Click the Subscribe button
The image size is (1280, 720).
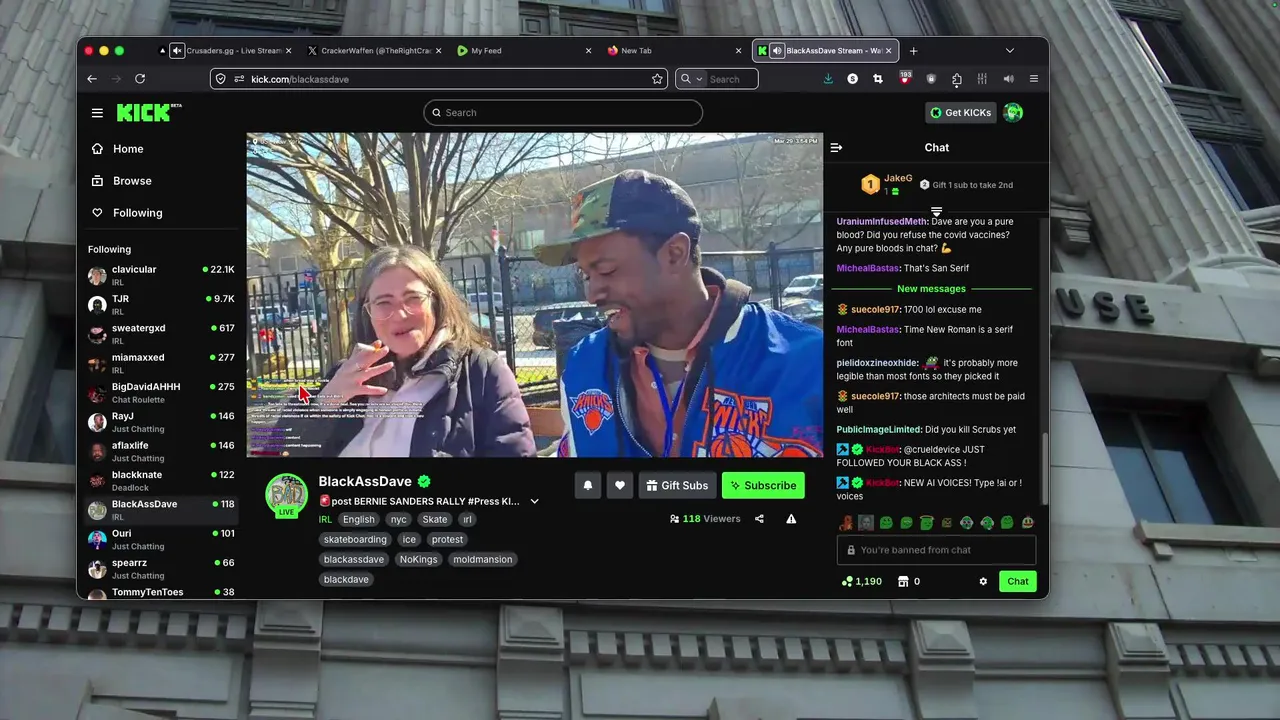(x=763, y=485)
